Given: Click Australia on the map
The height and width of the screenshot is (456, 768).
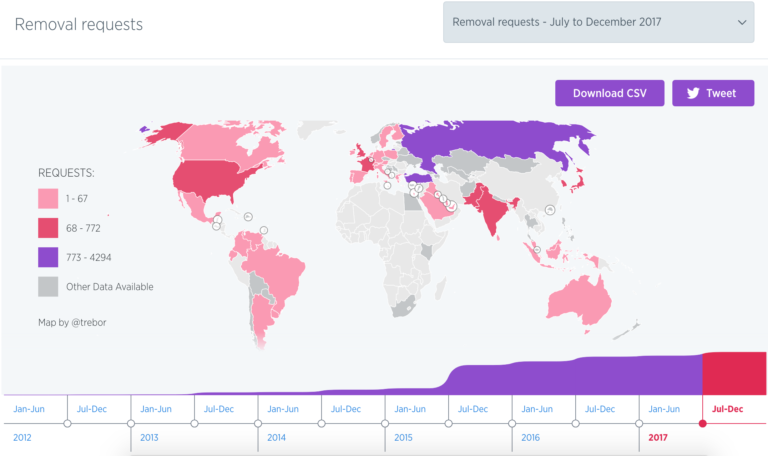Looking at the screenshot, I should pyautogui.click(x=579, y=300).
